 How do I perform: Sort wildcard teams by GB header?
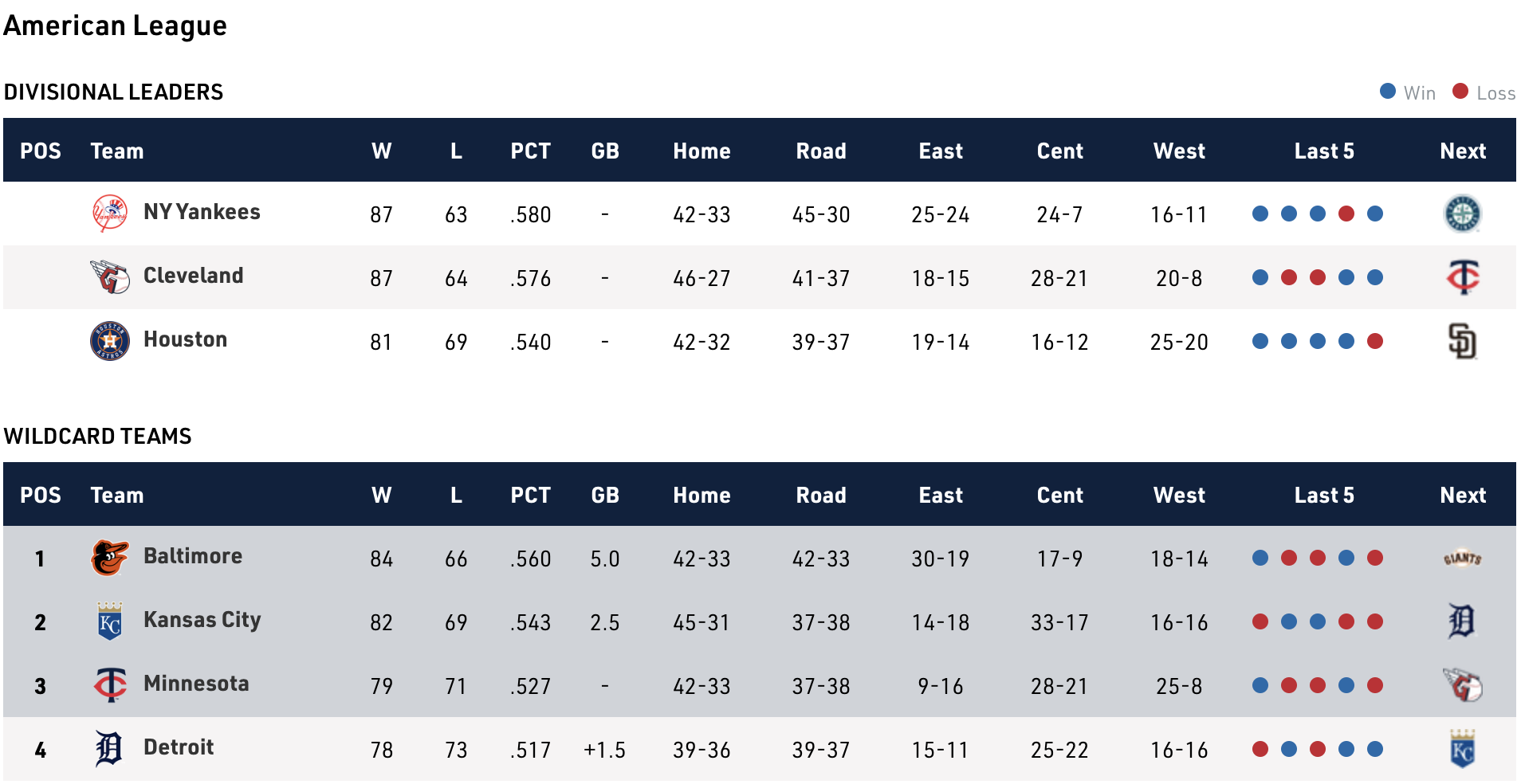pos(605,495)
